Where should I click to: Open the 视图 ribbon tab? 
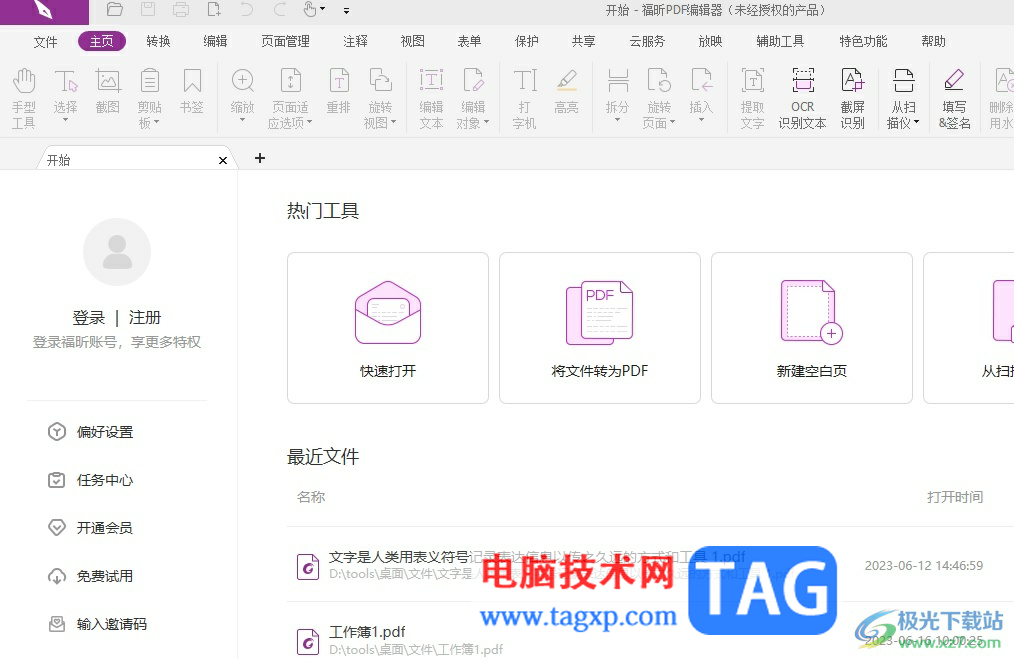[x=413, y=41]
